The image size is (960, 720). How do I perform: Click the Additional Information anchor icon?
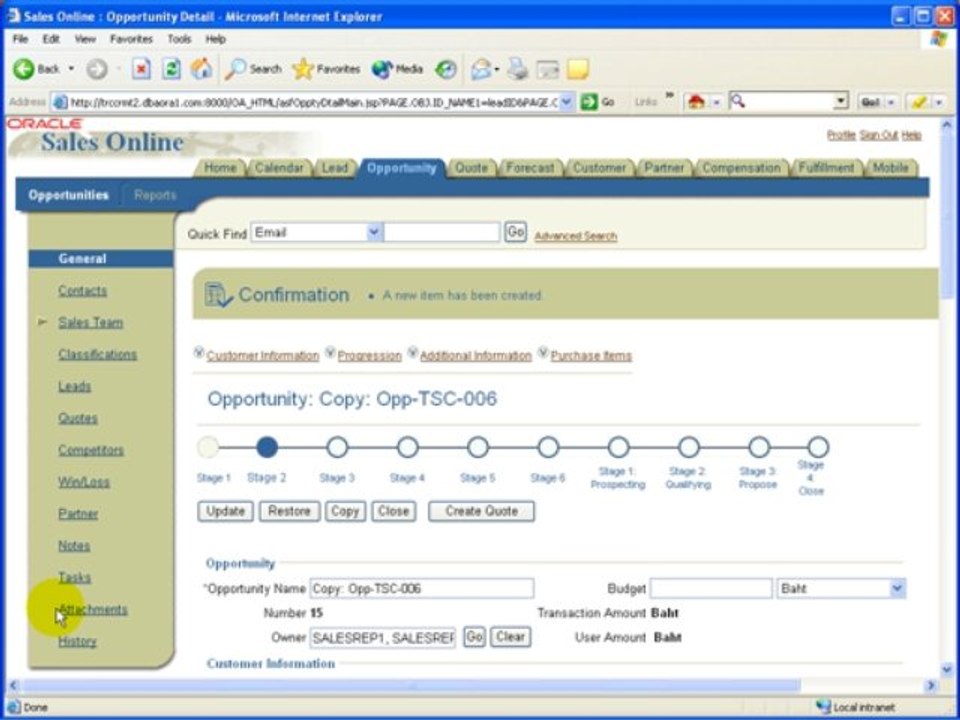click(413, 352)
